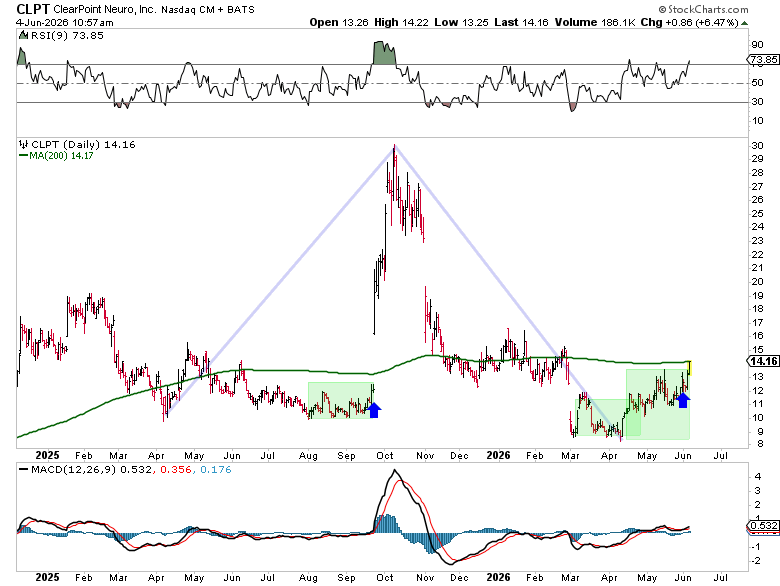Click the 2025 year label under the MACD panel
This screenshot has height=586, width=780.
click(x=47, y=577)
